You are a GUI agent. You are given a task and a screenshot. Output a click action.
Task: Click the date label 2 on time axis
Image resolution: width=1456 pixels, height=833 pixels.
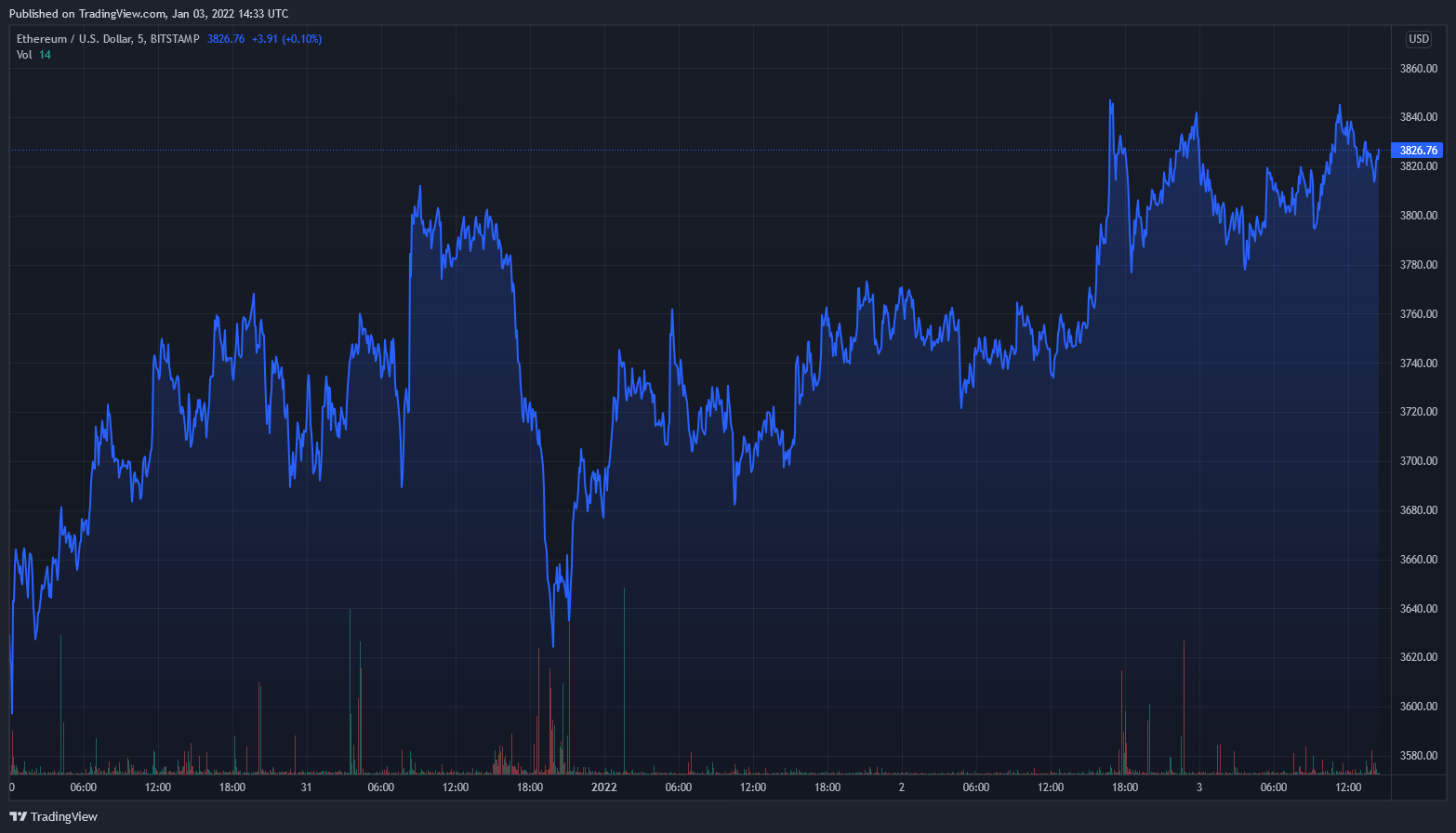point(902,787)
